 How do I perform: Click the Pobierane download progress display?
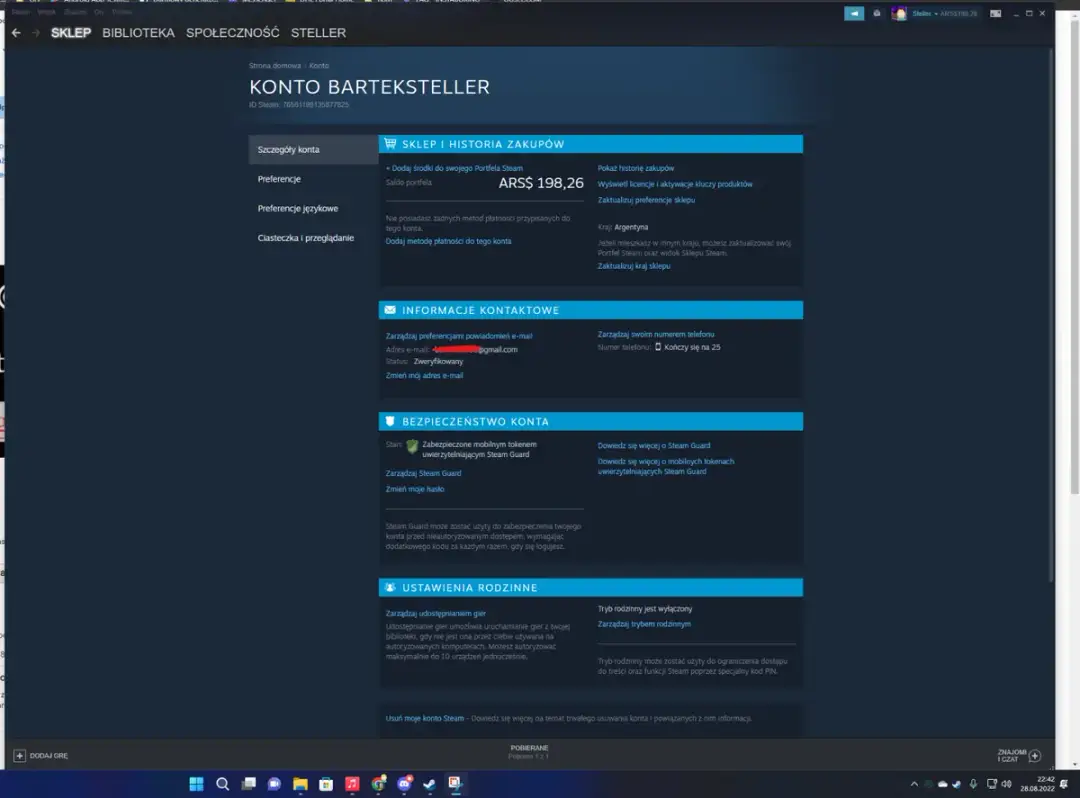[x=528, y=750]
